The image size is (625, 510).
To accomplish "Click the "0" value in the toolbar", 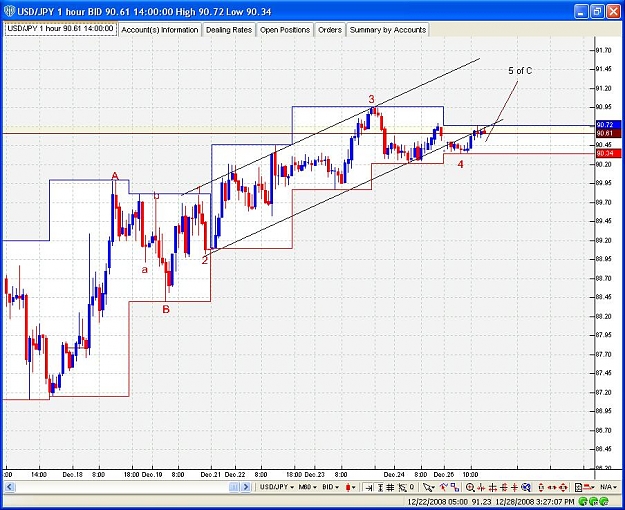I will [412, 487].
